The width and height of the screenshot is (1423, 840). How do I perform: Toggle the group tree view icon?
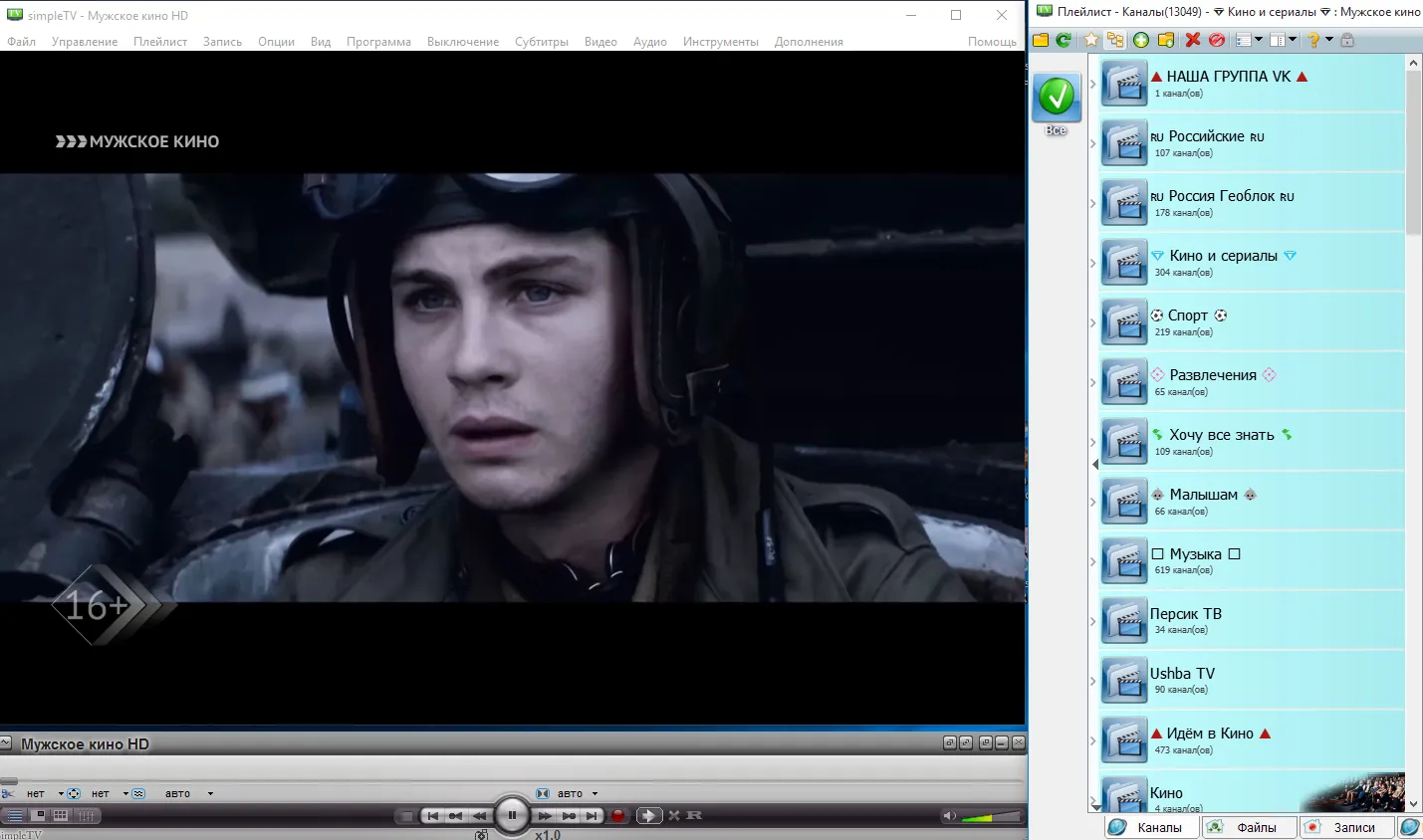(1115, 40)
